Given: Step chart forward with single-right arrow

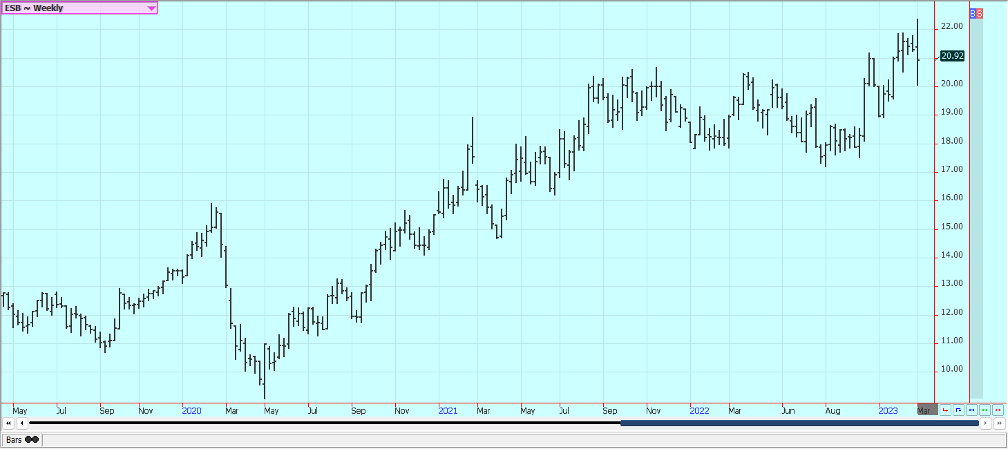Looking at the screenshot, I should 986,423.
